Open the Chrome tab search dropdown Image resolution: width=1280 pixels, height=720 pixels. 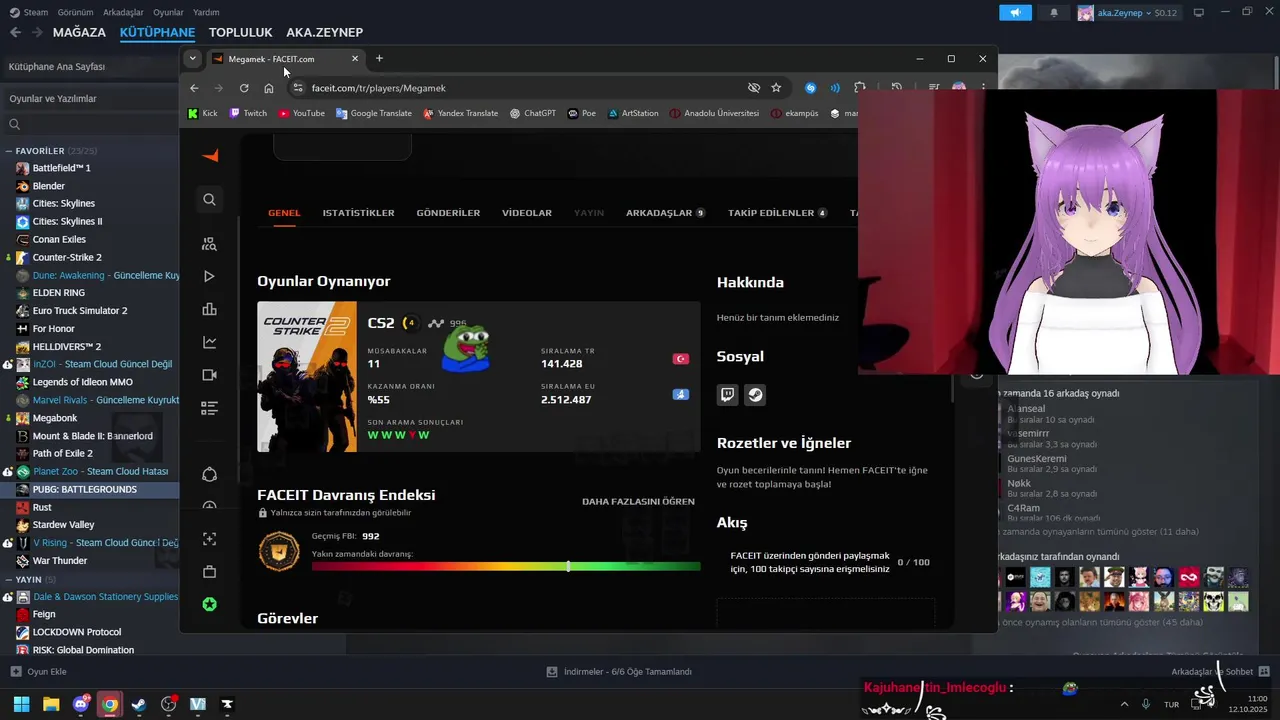click(193, 58)
